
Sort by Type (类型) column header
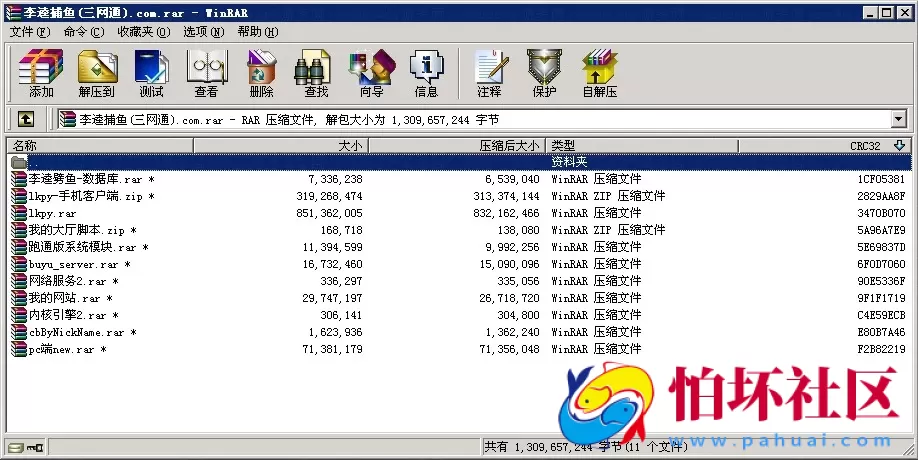pos(642,145)
